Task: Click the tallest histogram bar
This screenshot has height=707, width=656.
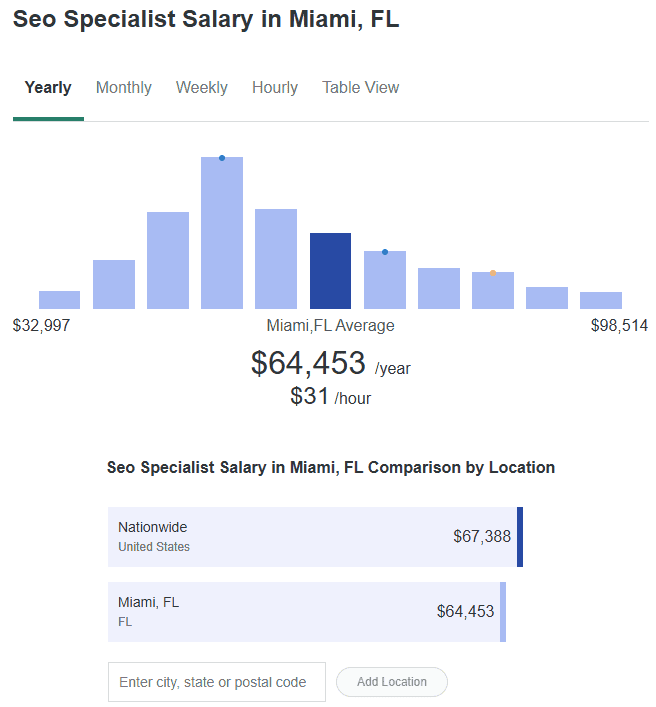Action: click(222, 234)
